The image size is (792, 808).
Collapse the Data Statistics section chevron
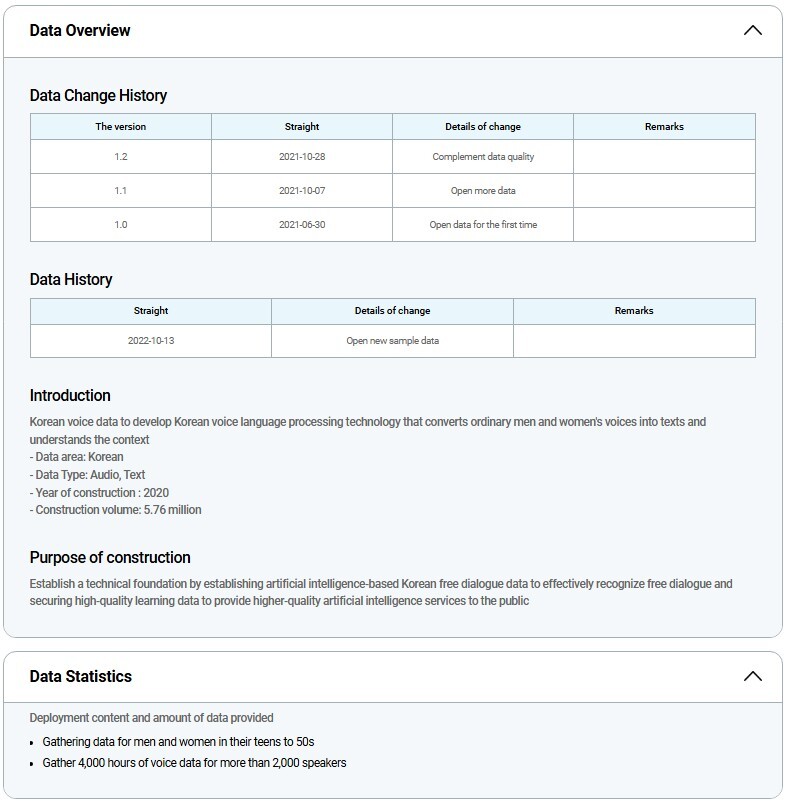(x=753, y=676)
